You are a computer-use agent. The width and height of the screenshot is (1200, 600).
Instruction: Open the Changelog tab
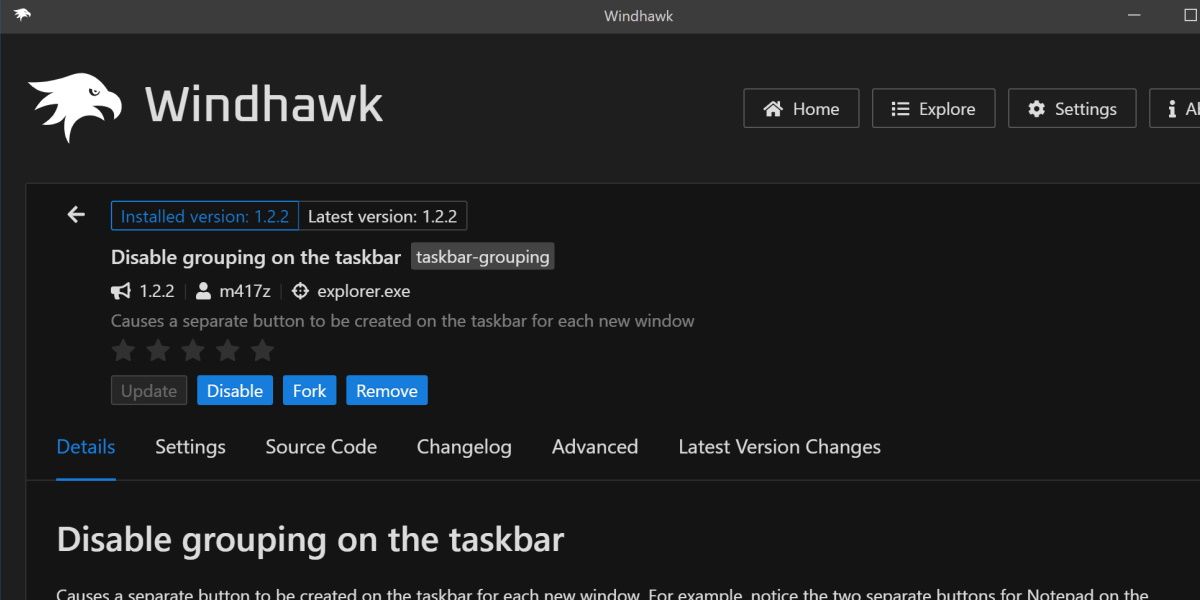(464, 447)
